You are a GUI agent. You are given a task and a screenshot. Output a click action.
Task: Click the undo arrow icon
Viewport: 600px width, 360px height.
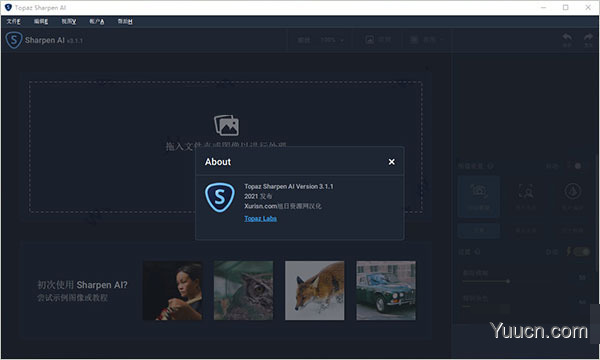coord(567,37)
